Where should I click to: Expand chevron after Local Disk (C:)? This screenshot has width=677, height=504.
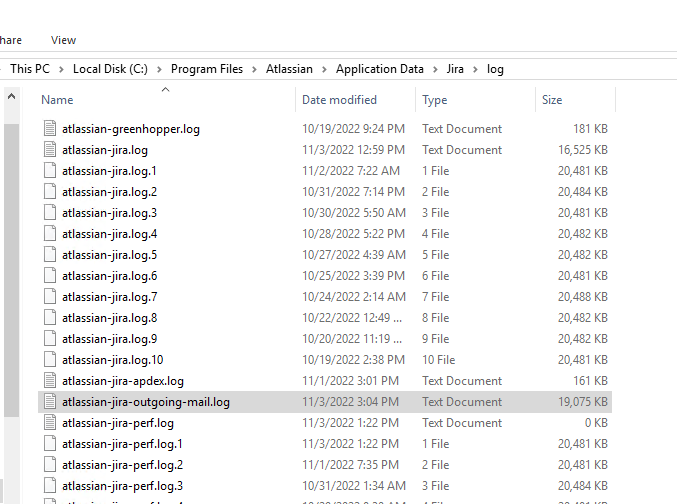pyautogui.click(x=159, y=70)
